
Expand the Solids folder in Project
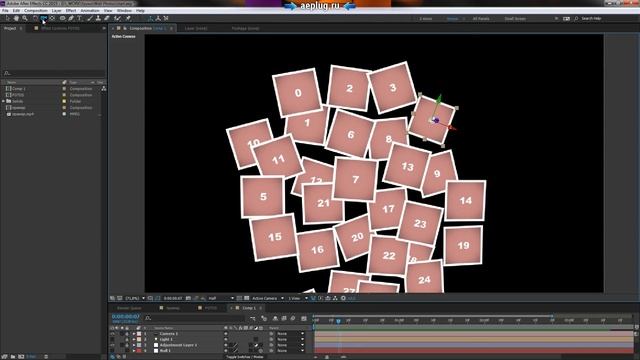coord(4,101)
